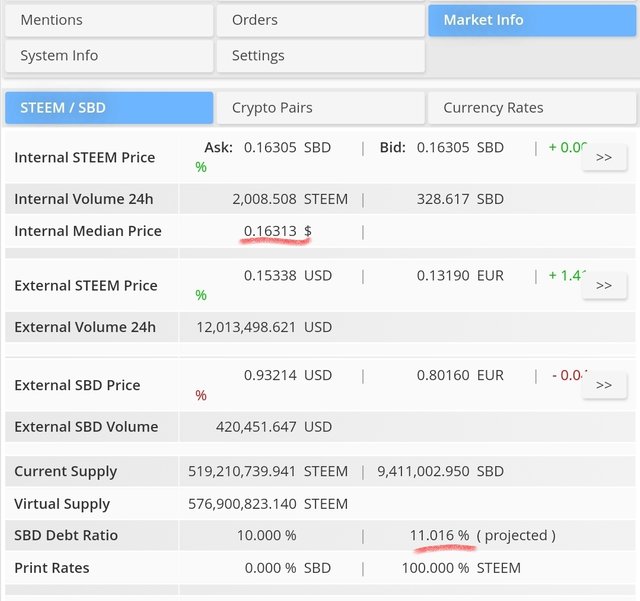Expand External SBD Price details with >> button

(604, 385)
